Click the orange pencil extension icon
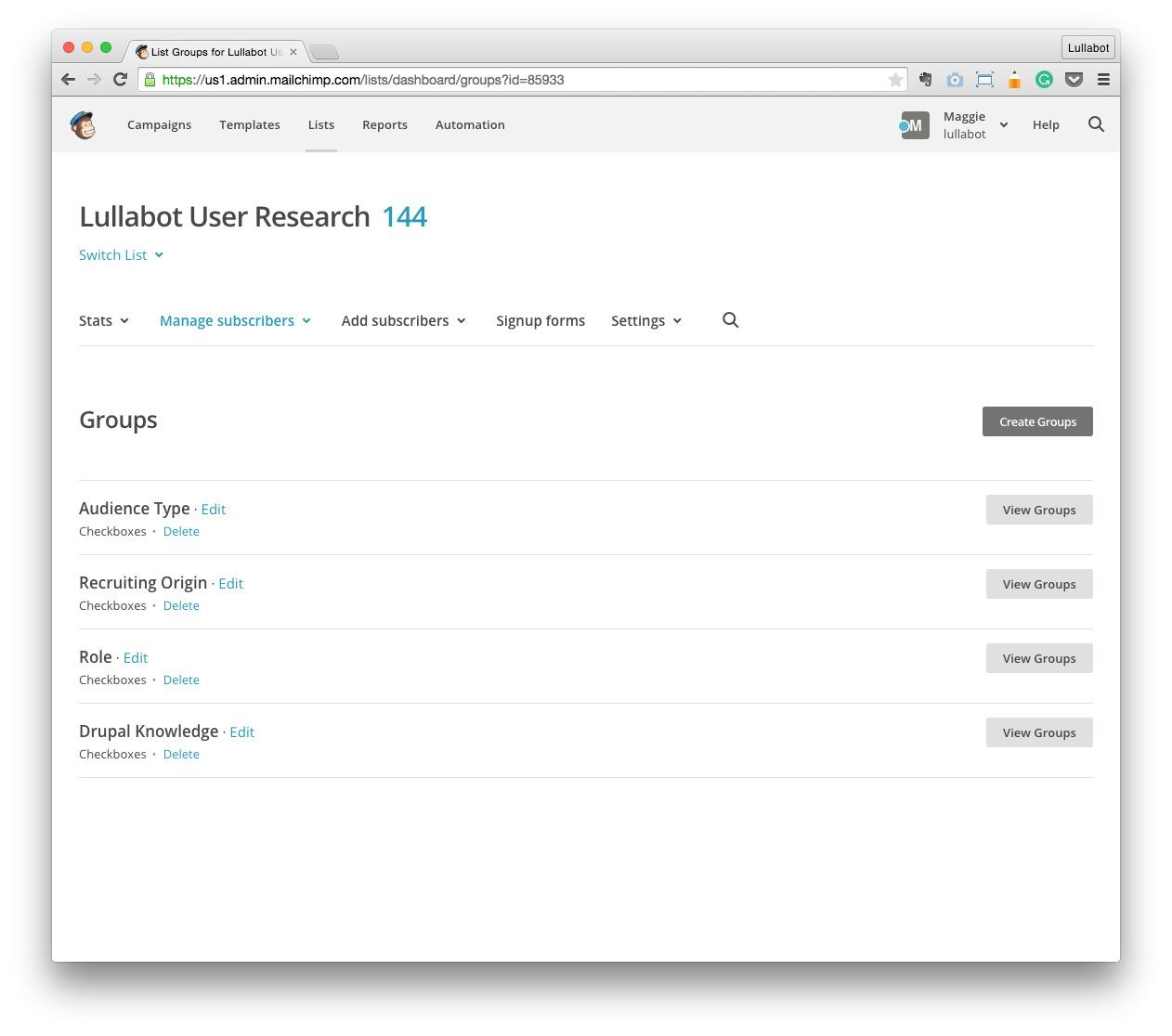Viewport: 1172px width, 1036px height. 1014,80
